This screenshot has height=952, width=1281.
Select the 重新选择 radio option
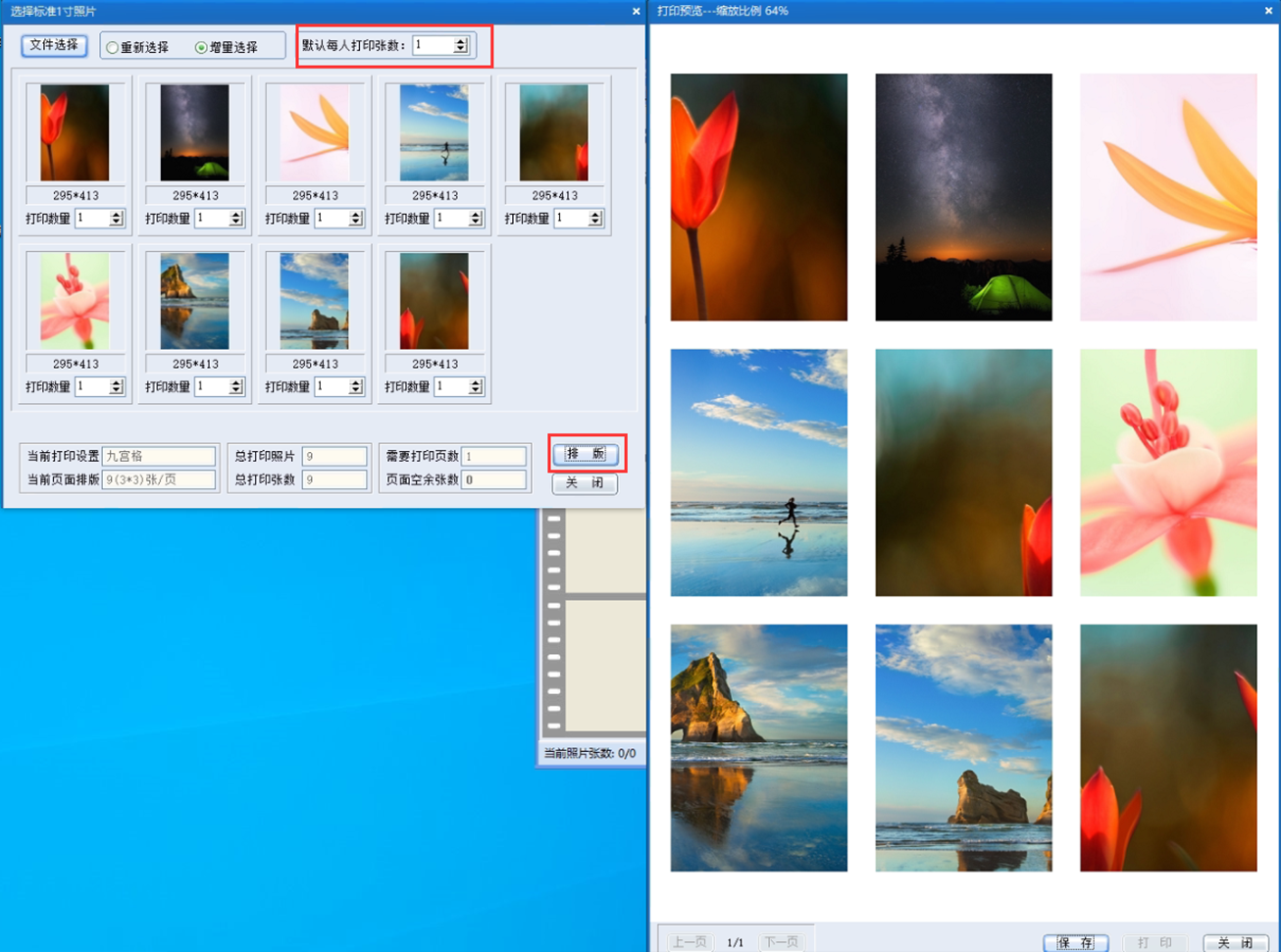(113, 48)
